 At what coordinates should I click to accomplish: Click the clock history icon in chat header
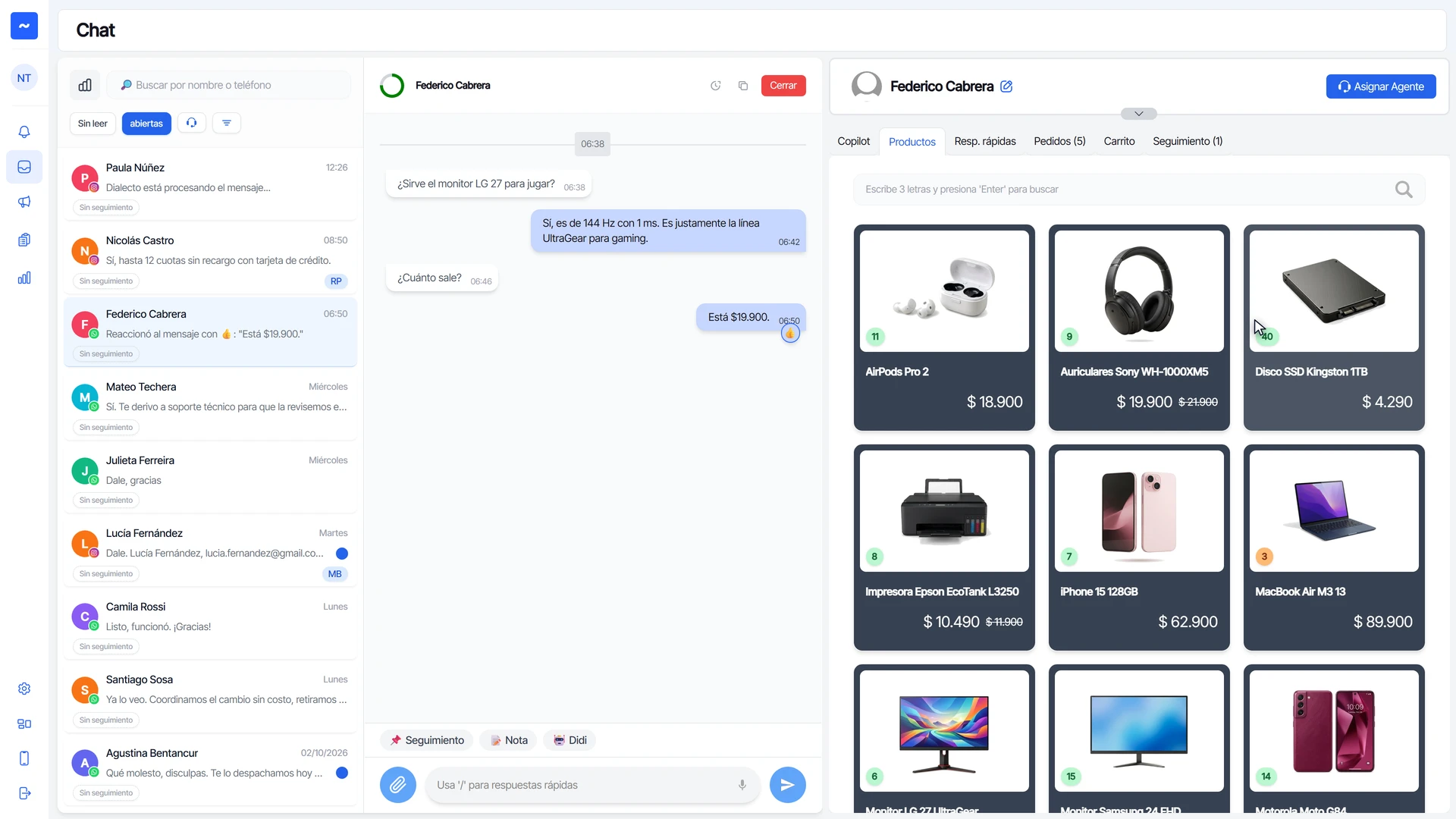click(715, 86)
